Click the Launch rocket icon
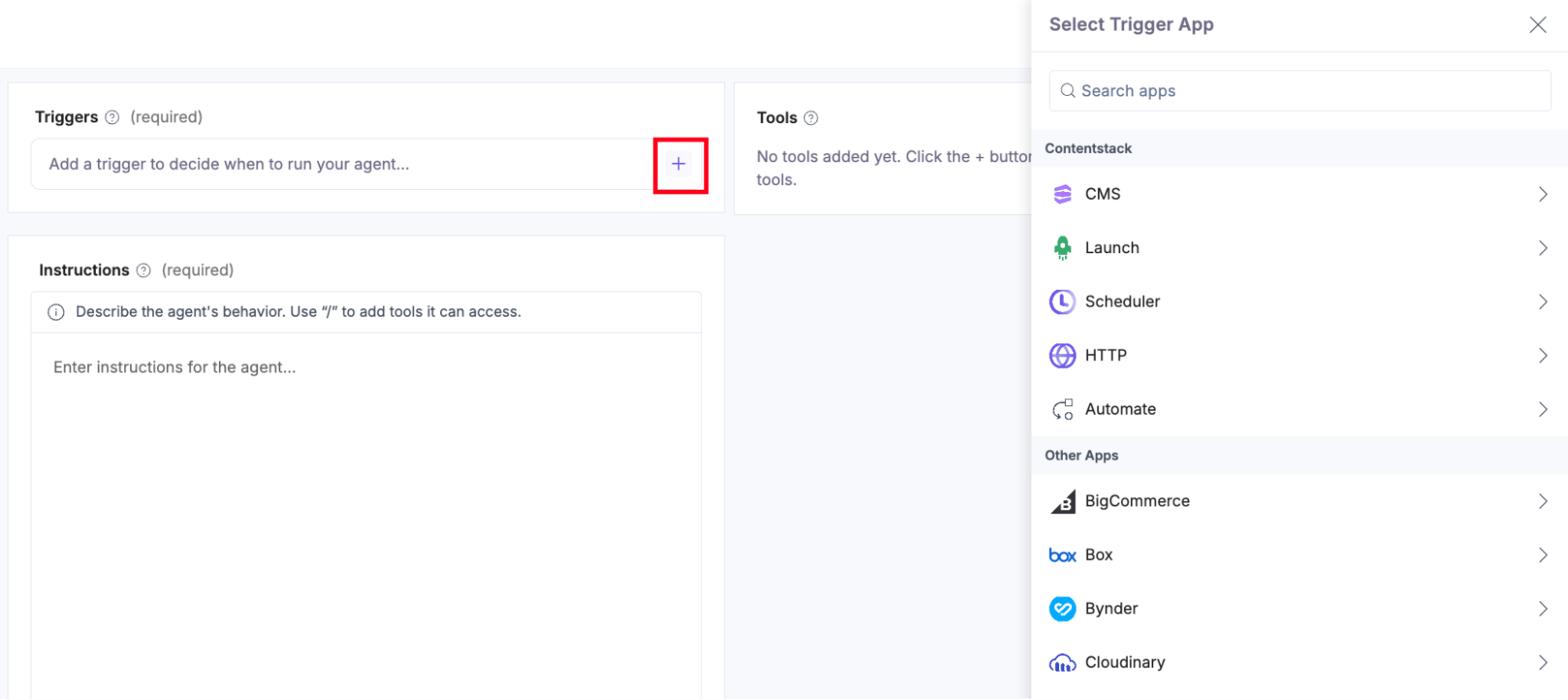1568x700 pixels. tap(1062, 248)
